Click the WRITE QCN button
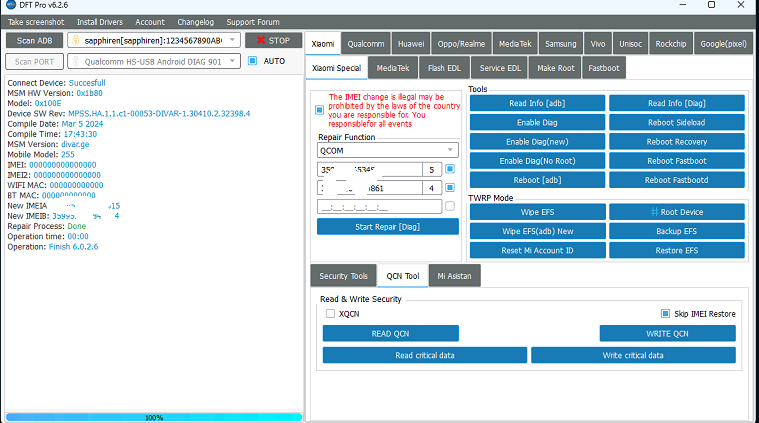Image resolution: width=759 pixels, height=423 pixels. (668, 333)
